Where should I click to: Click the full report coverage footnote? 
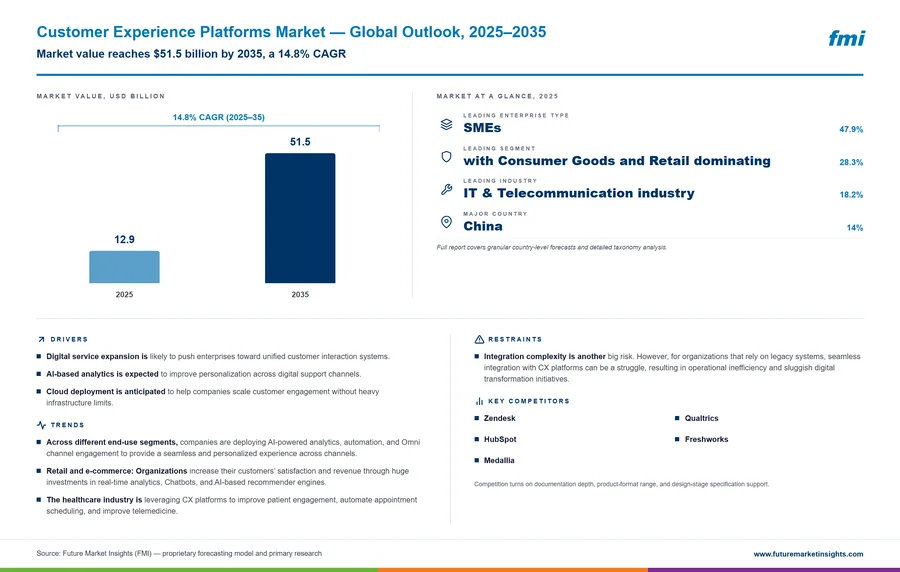pyautogui.click(x=552, y=248)
